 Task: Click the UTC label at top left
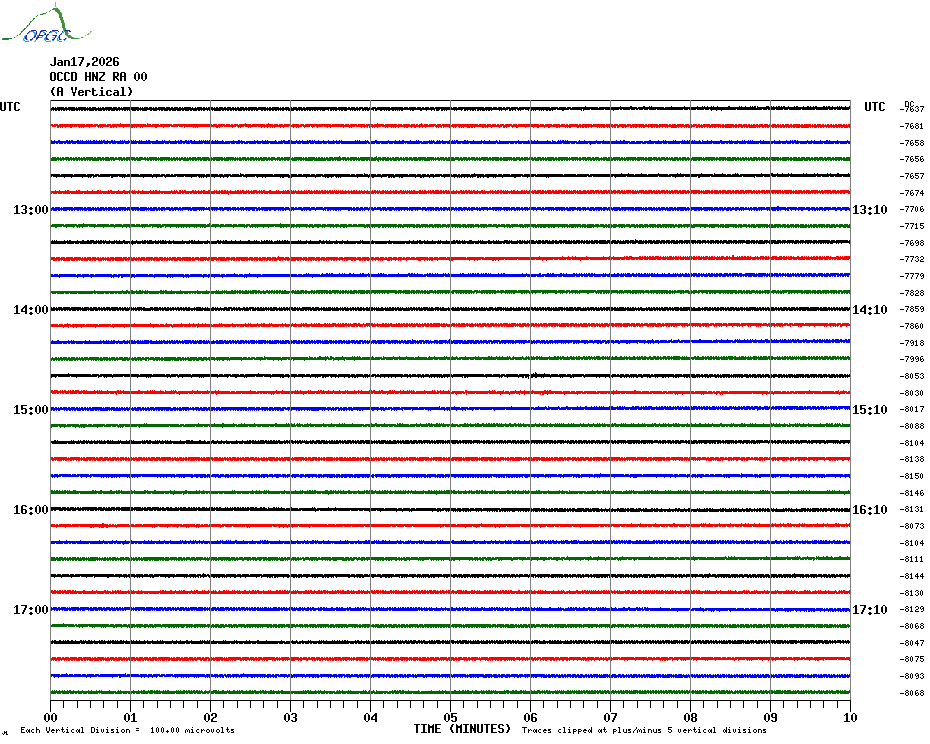point(10,107)
